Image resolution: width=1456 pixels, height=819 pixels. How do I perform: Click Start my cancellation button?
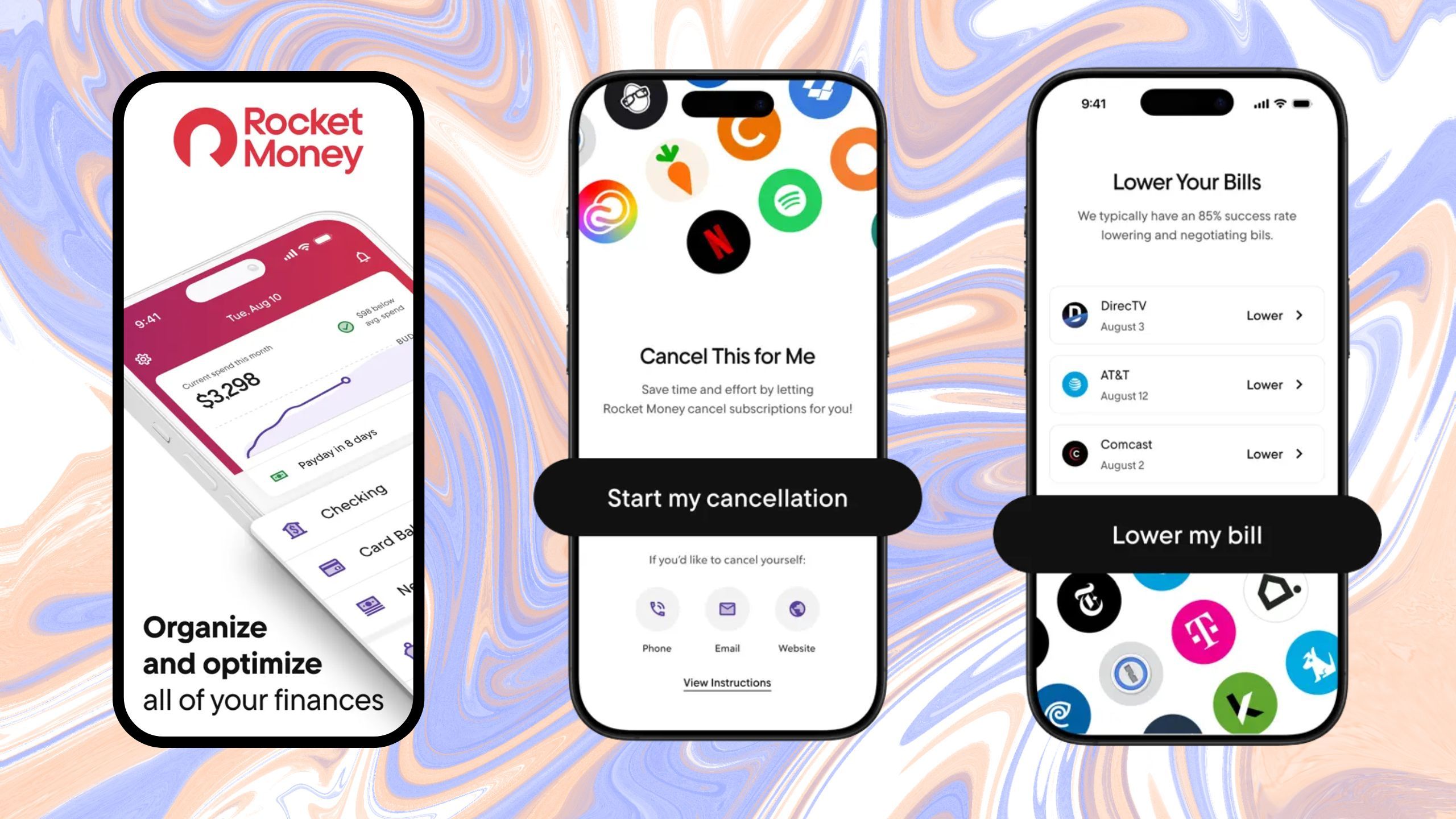click(x=727, y=498)
